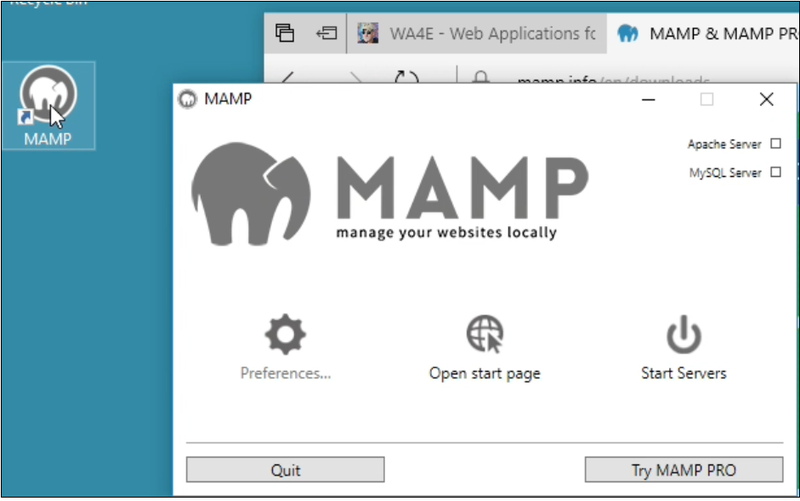Click the address bar lock icon
The image size is (800, 501).
(x=480, y=77)
